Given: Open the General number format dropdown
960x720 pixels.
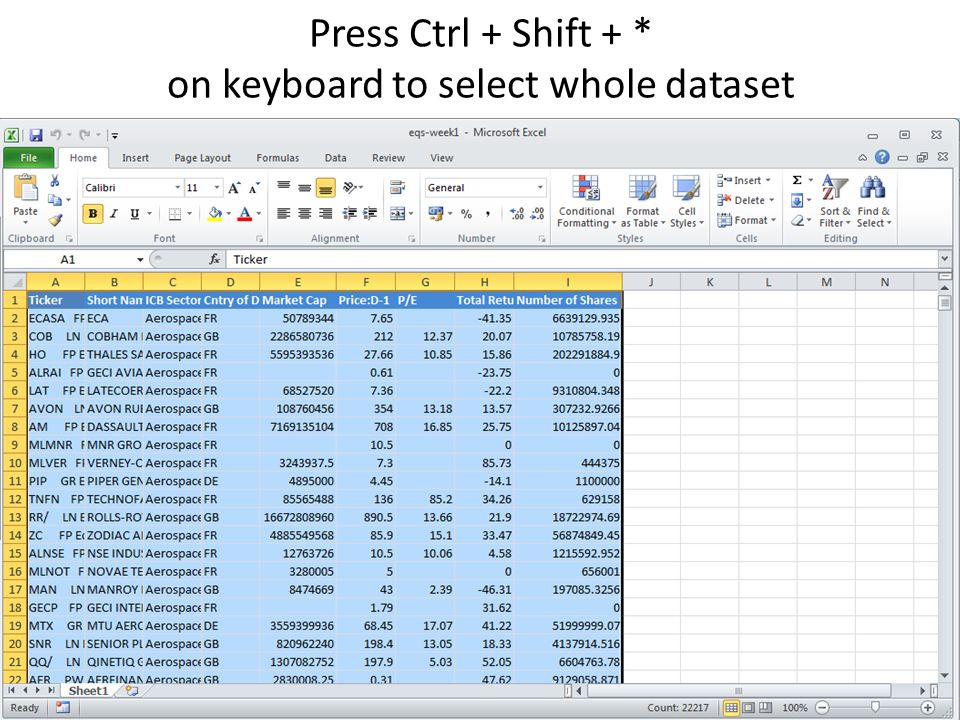Looking at the screenshot, I should coord(540,187).
